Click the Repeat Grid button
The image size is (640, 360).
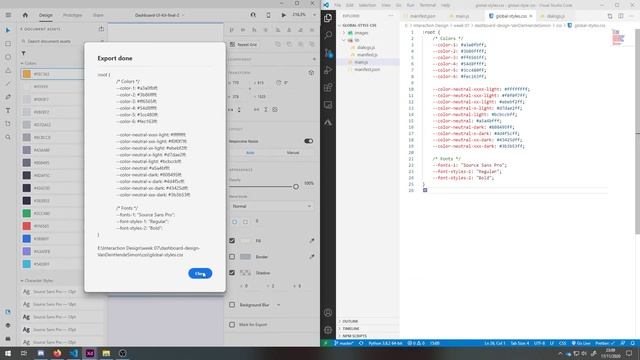tap(243, 44)
